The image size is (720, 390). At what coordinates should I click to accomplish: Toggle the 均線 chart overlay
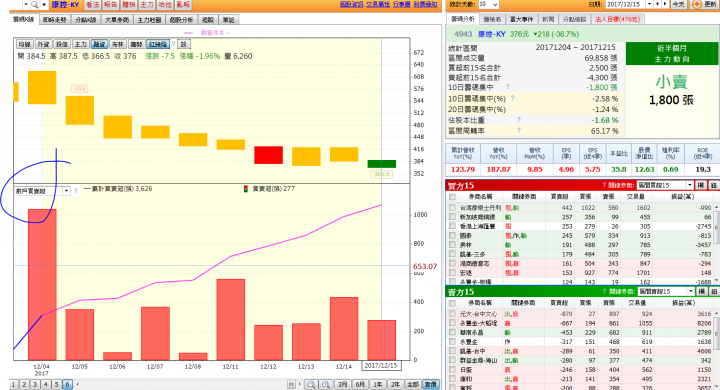click(24, 44)
